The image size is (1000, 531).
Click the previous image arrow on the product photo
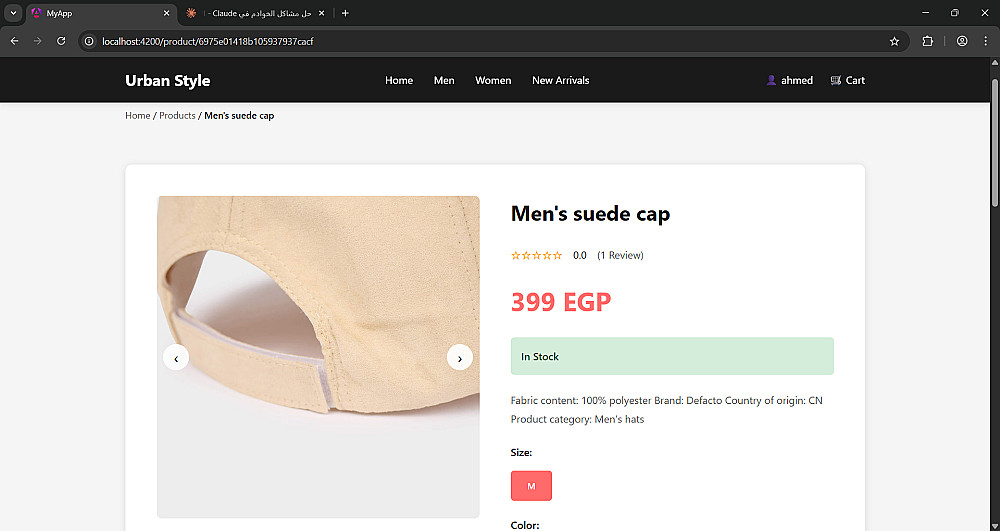pyautogui.click(x=176, y=357)
